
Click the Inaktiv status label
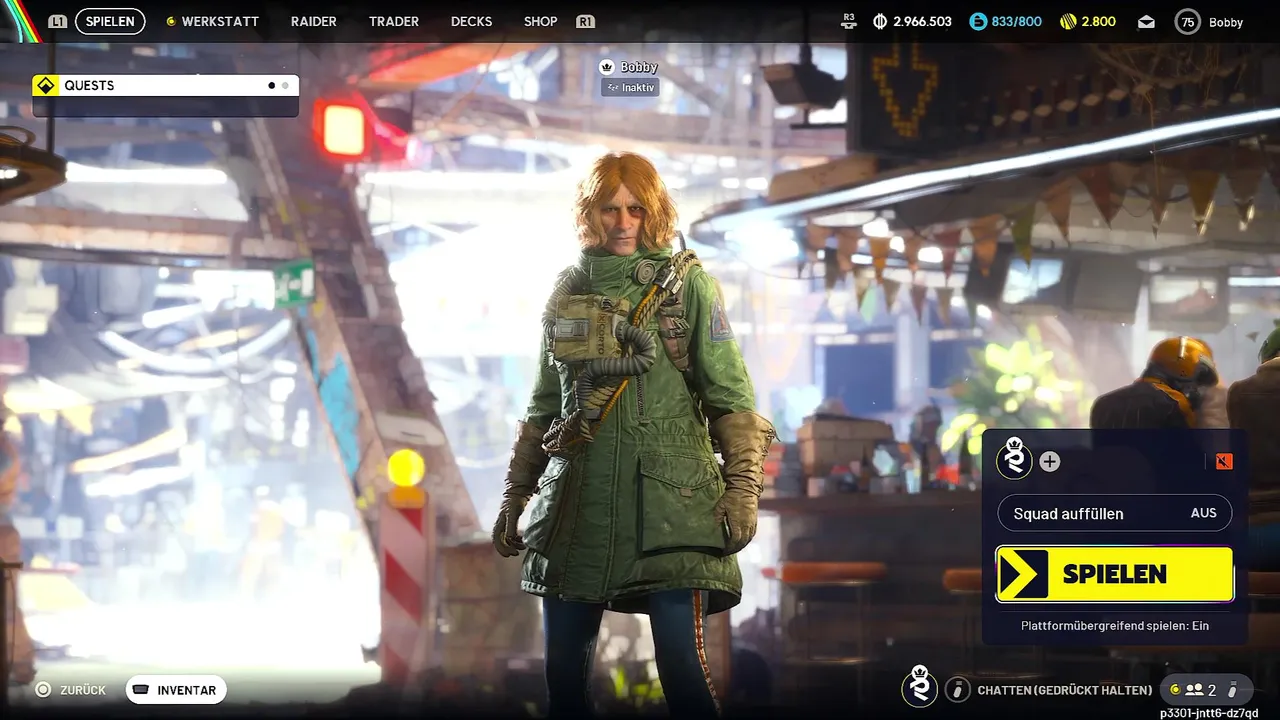tap(630, 88)
